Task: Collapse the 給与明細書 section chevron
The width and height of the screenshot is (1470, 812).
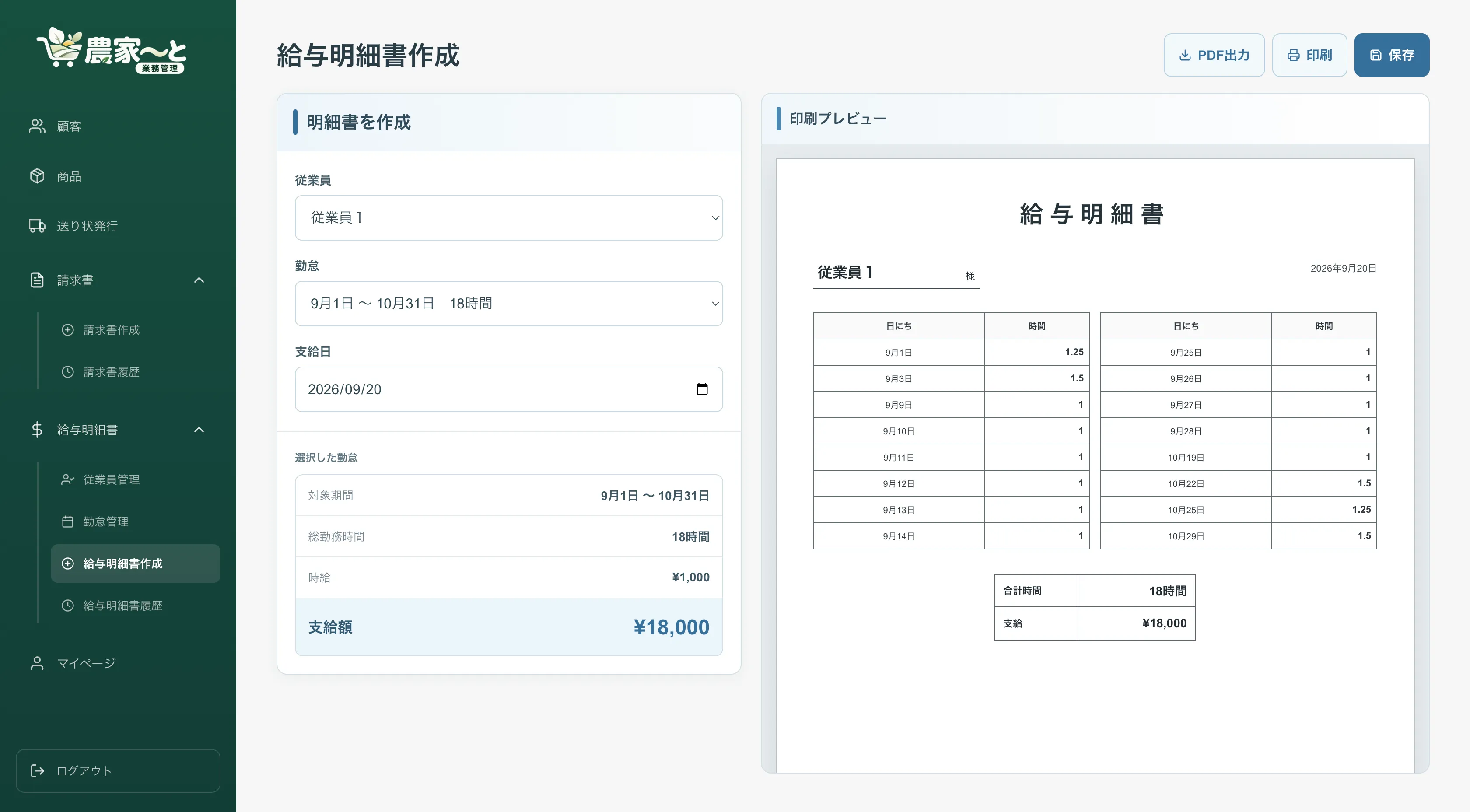Action: tap(199, 430)
